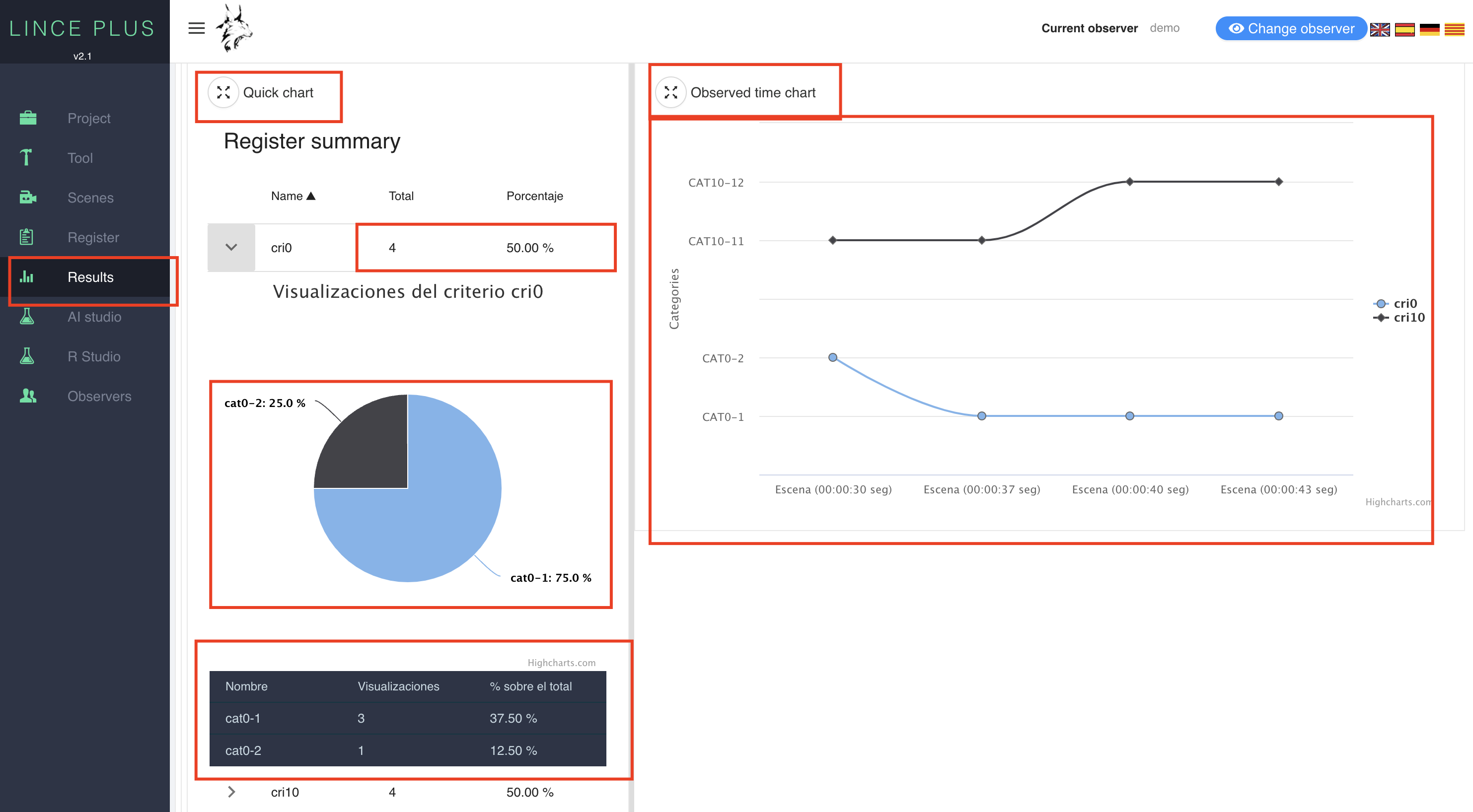Image resolution: width=1473 pixels, height=812 pixels.
Task: Click the Project briefcase icon
Action: coord(27,118)
